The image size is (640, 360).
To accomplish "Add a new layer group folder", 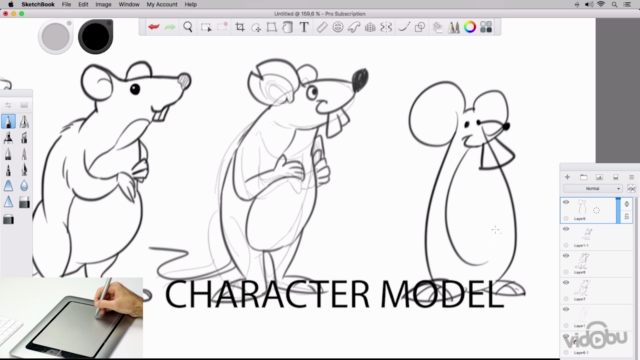I will [583, 177].
